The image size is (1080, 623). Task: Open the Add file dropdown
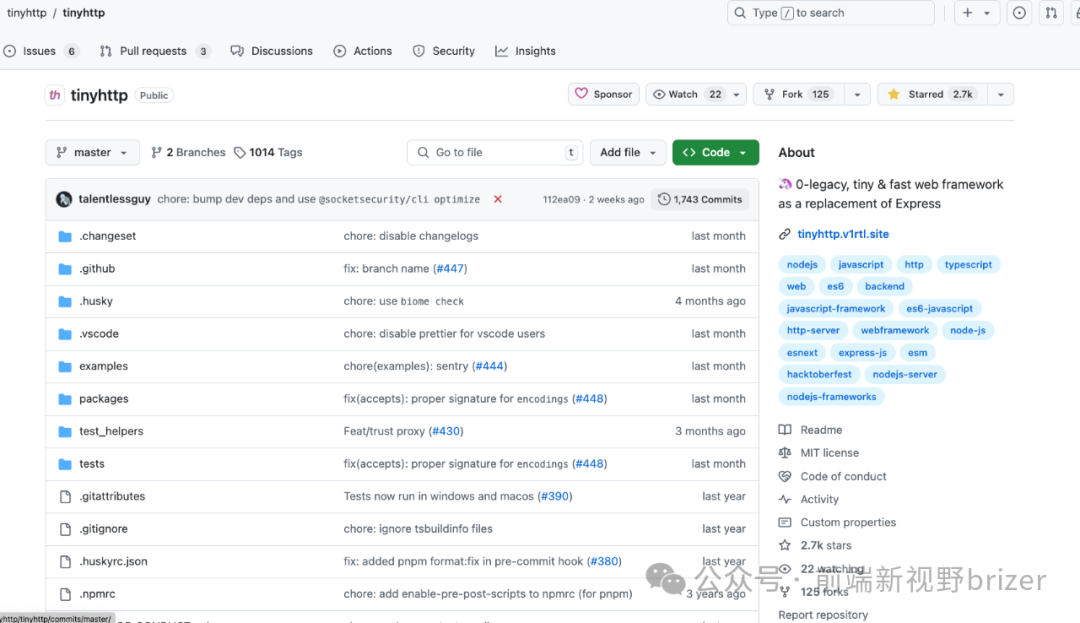(627, 152)
